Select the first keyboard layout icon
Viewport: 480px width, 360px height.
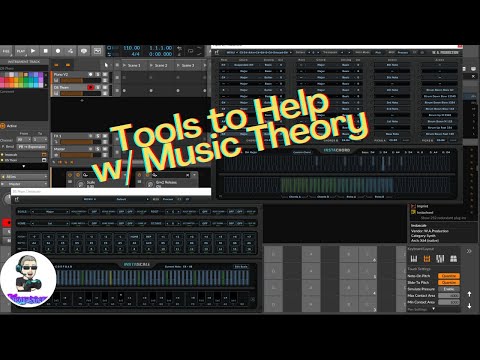coord(414,259)
